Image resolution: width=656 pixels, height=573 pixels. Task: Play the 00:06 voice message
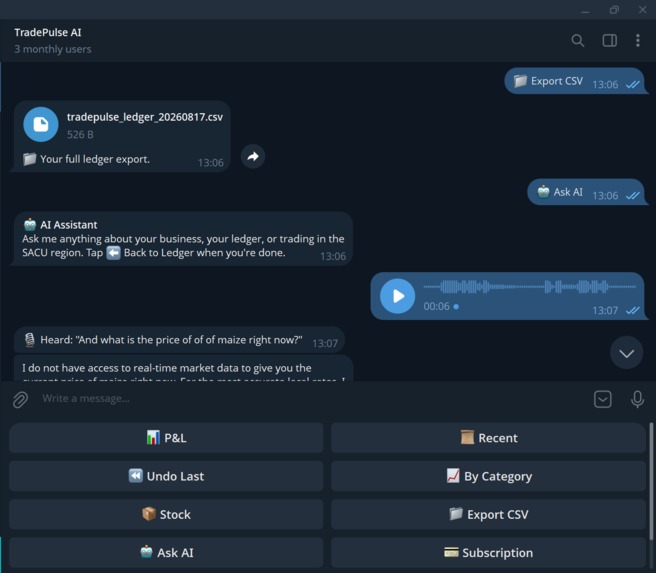[x=397, y=296]
